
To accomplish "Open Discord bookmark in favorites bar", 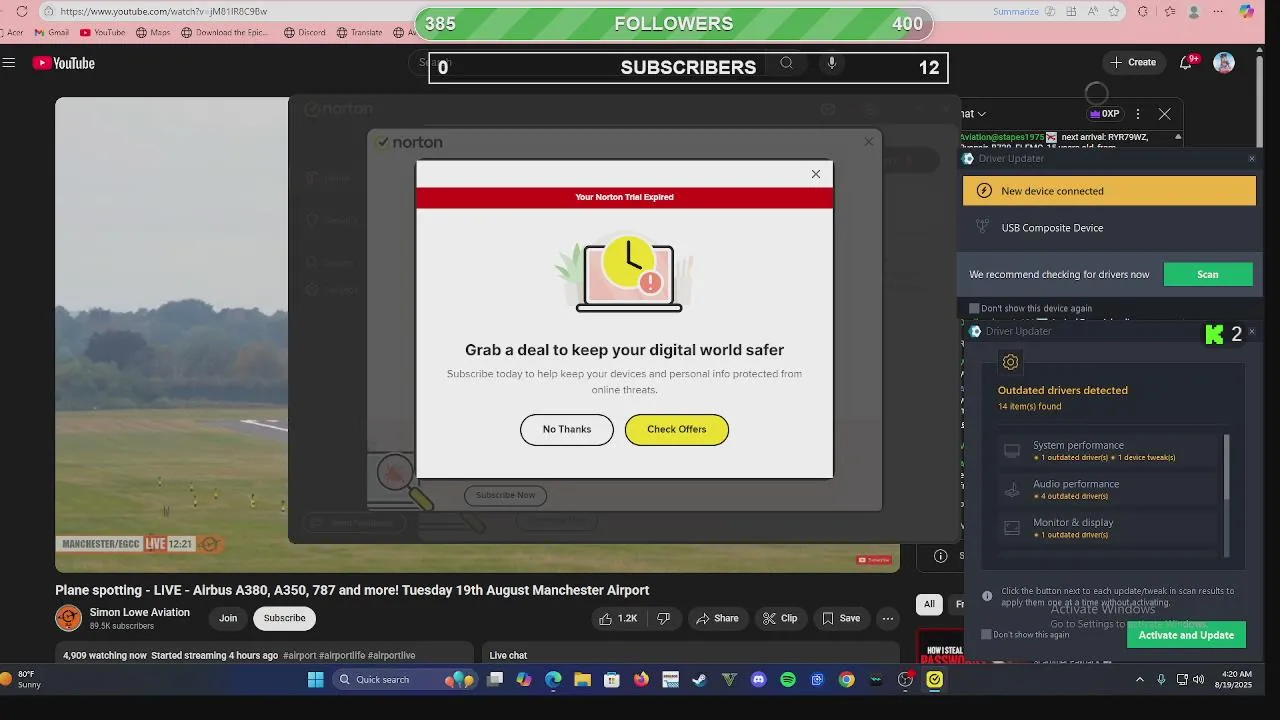I will 305,32.
